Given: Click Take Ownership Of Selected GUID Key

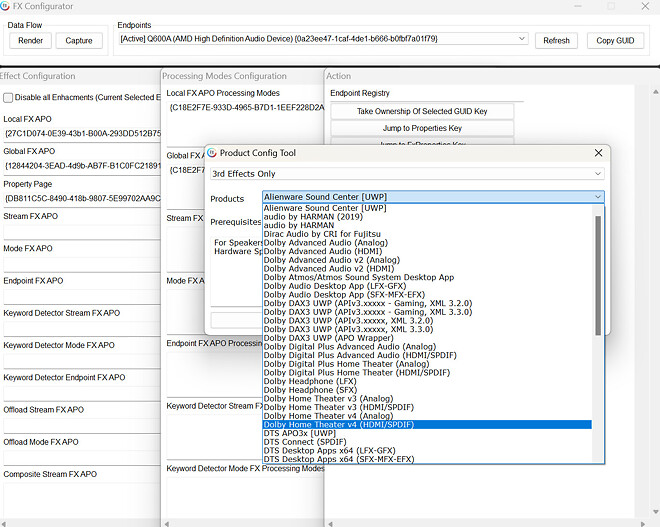Looking at the screenshot, I should pyautogui.click(x=421, y=111).
